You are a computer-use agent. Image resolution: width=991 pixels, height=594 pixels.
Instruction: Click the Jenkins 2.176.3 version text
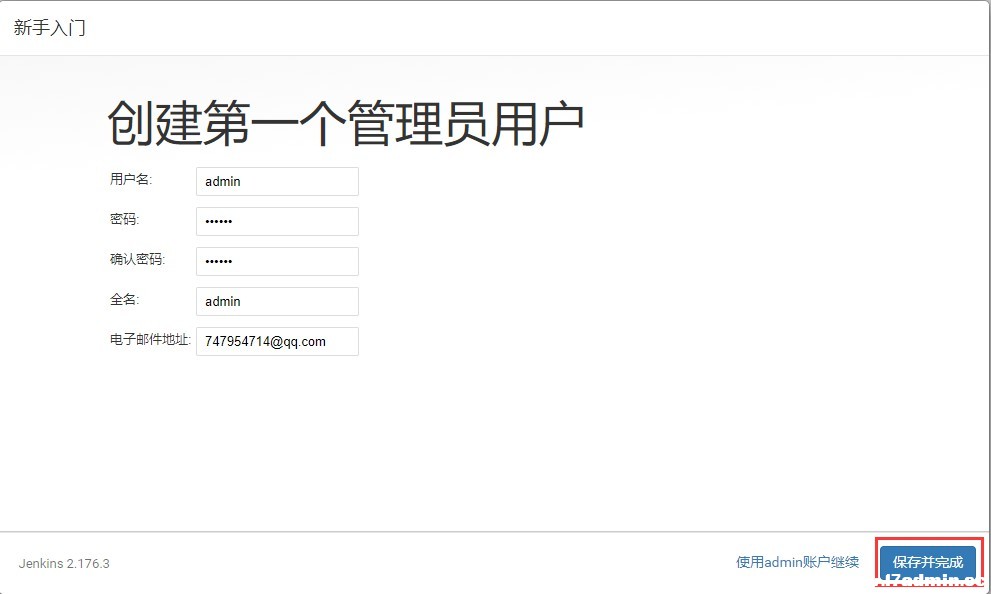64,564
